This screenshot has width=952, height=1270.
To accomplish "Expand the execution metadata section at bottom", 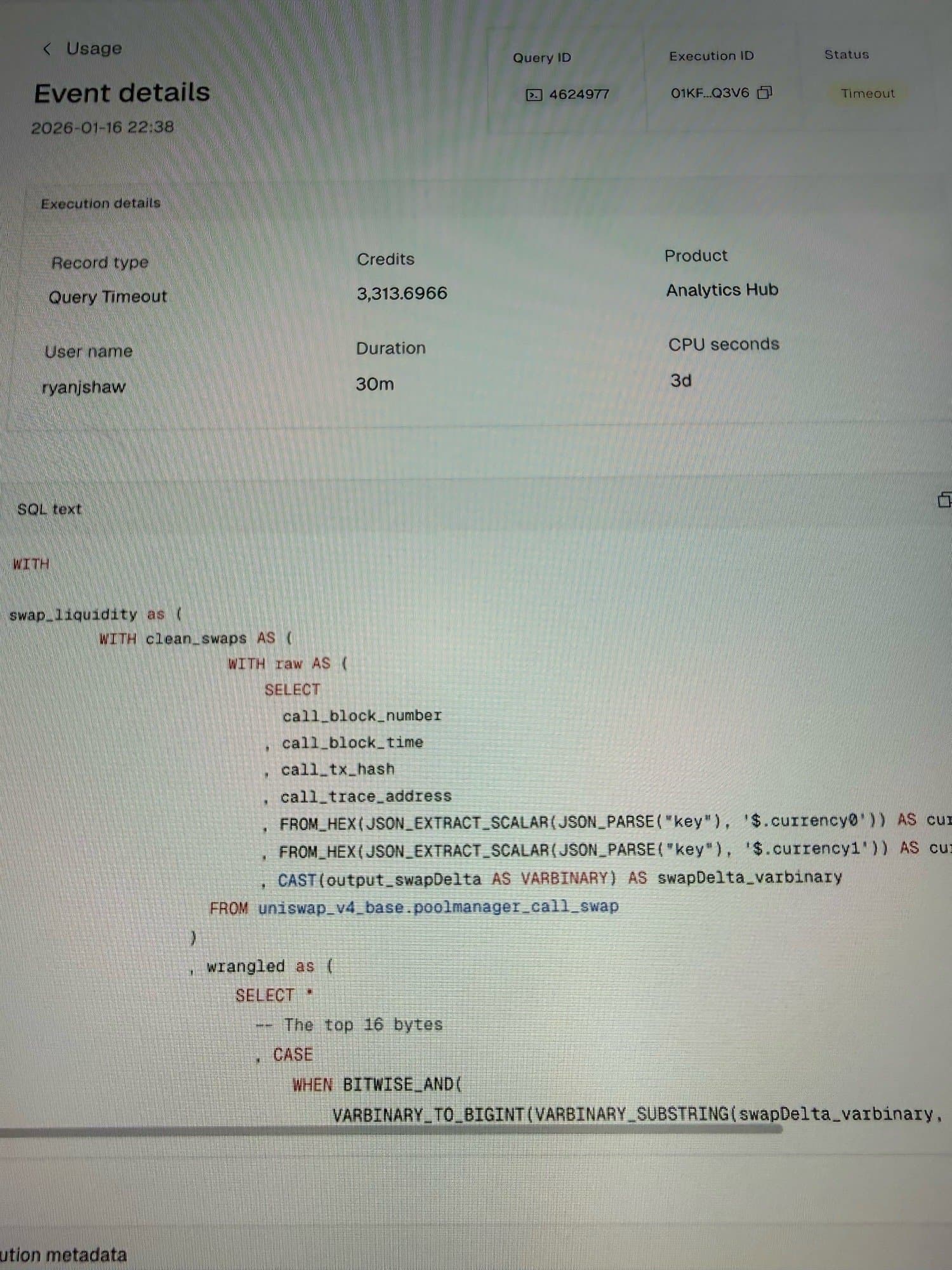I will [x=63, y=1255].
